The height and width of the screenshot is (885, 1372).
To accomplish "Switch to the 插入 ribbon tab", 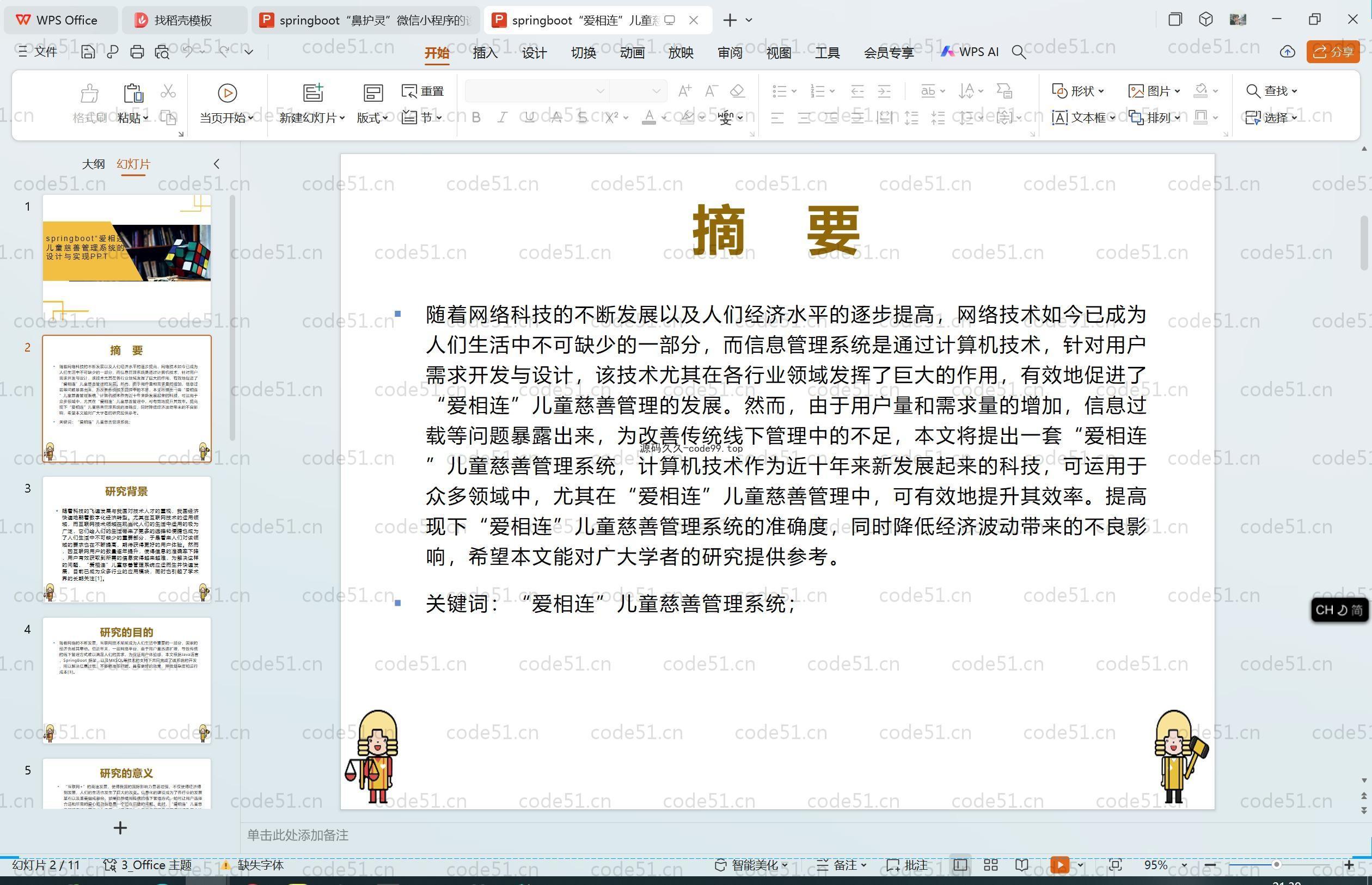I will point(485,53).
